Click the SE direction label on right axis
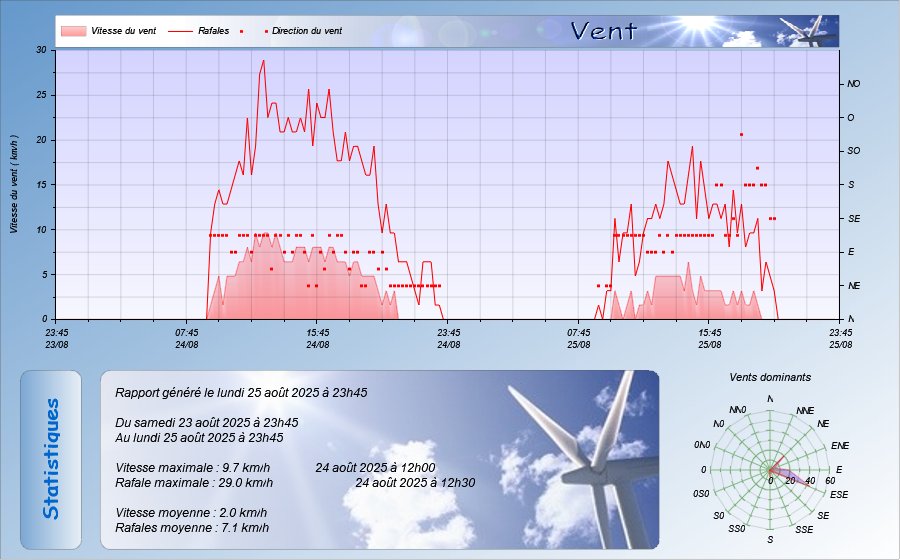900x560 pixels. pos(853,218)
